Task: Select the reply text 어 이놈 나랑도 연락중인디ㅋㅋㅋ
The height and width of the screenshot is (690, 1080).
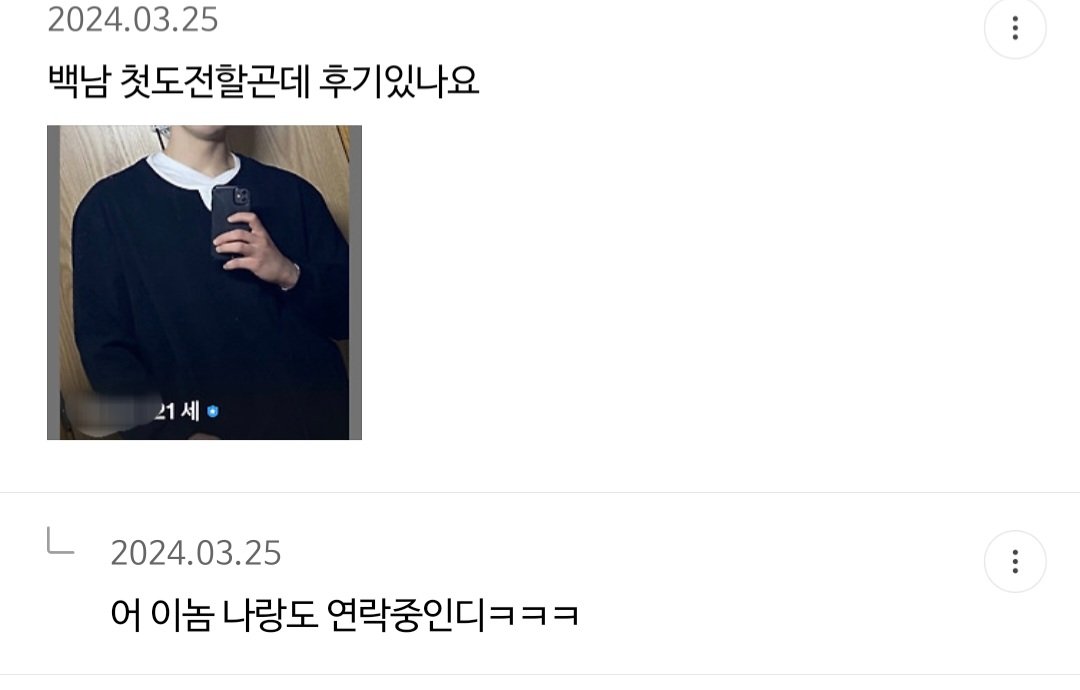Action: click(x=344, y=614)
